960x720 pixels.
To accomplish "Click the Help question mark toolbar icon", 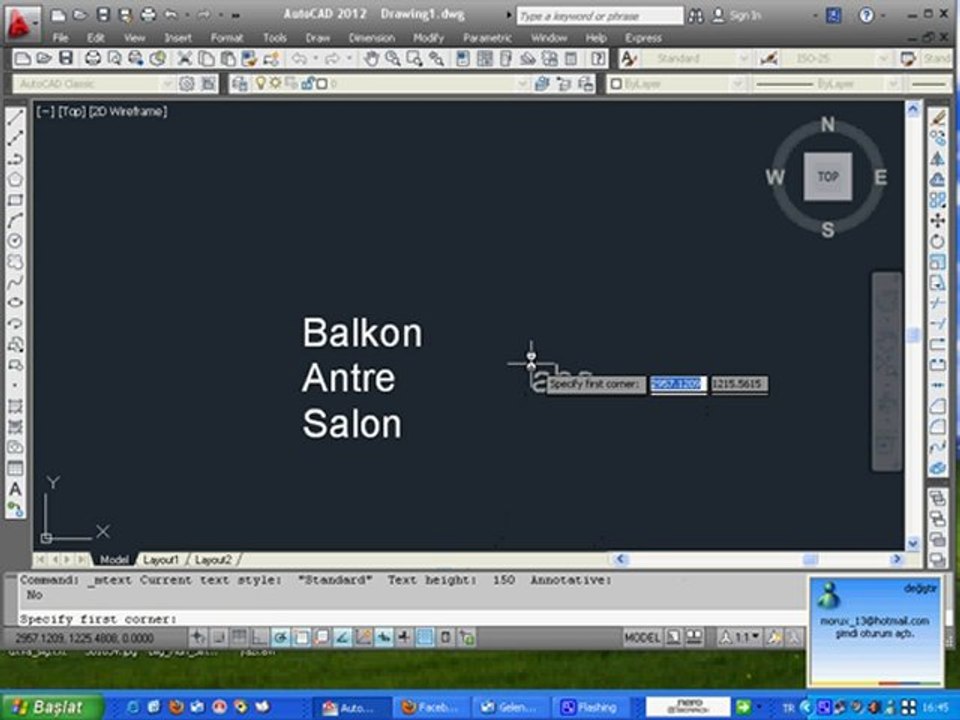I will click(x=598, y=59).
